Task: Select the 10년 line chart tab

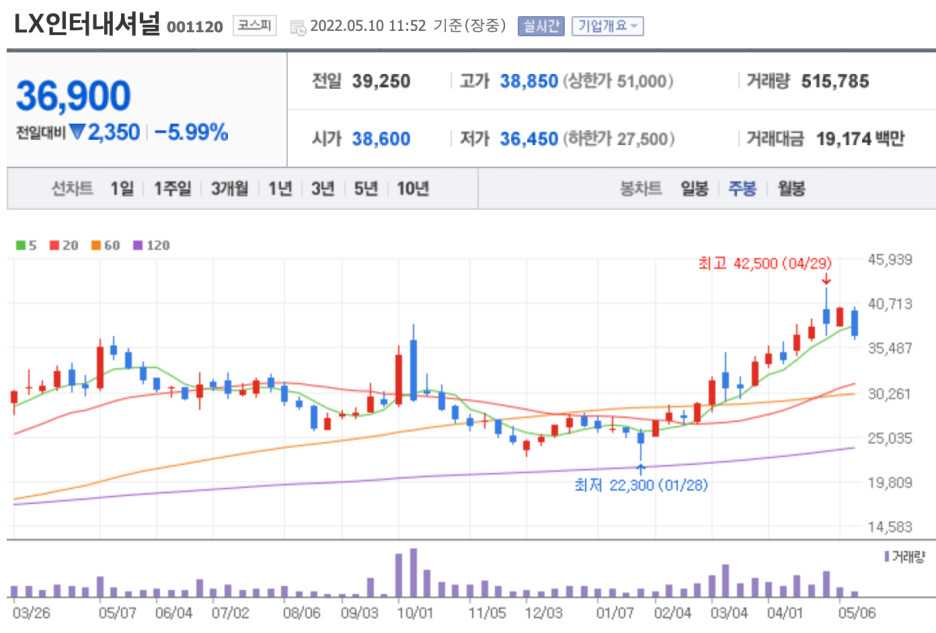Action: pyautogui.click(x=413, y=189)
